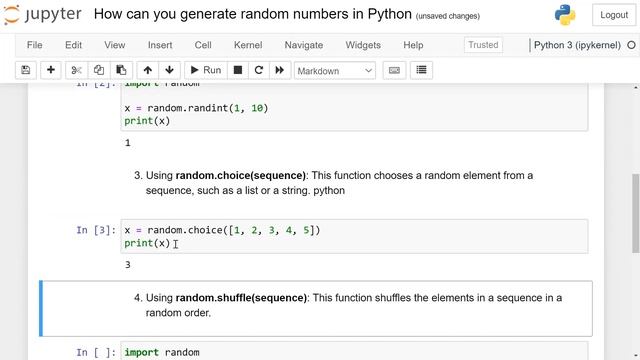The height and width of the screenshot is (360, 640).
Task: Open the View menu
Action: click(x=115, y=45)
